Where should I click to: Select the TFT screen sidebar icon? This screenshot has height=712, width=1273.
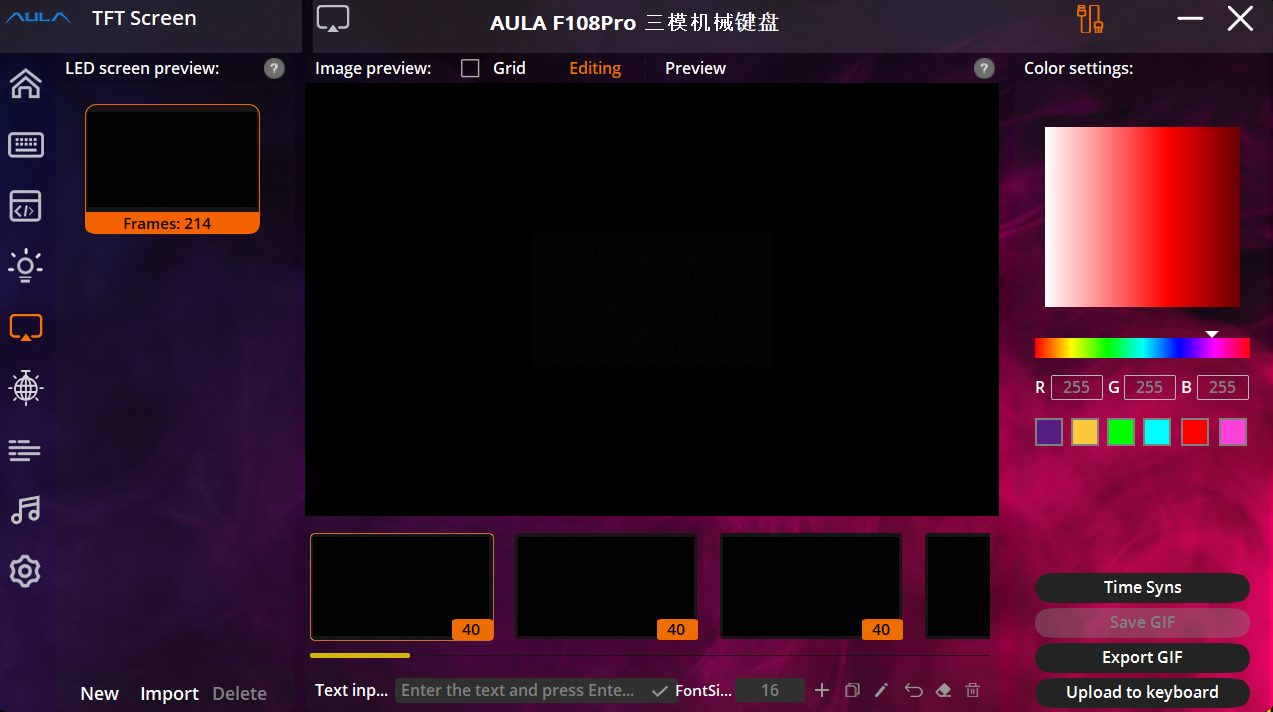(25, 327)
